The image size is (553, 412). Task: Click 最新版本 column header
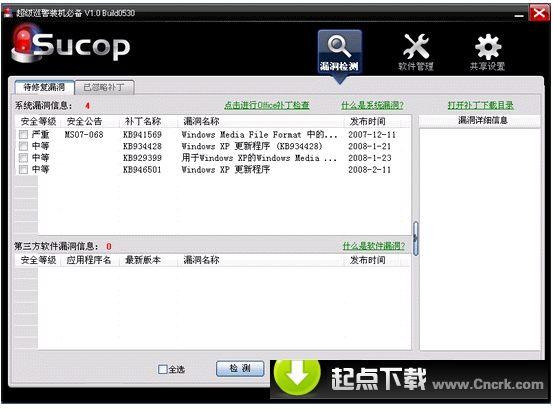(147, 260)
